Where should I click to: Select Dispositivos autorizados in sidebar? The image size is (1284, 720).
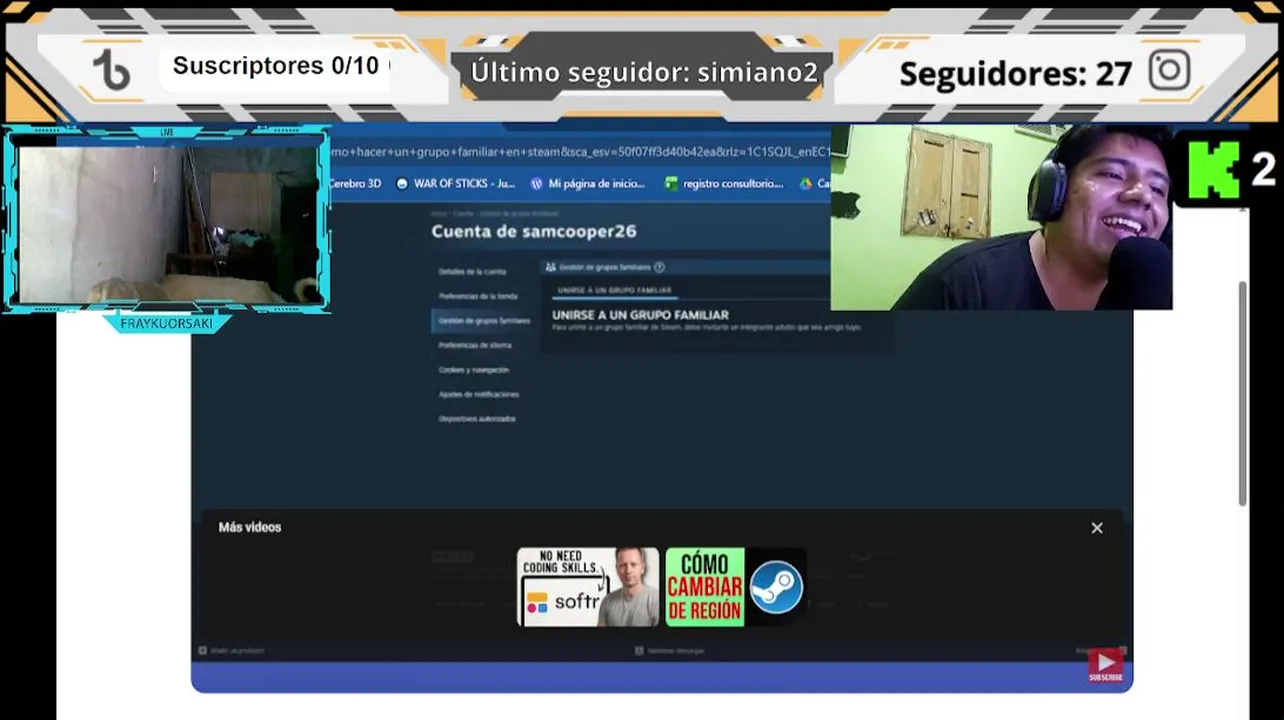point(477,419)
